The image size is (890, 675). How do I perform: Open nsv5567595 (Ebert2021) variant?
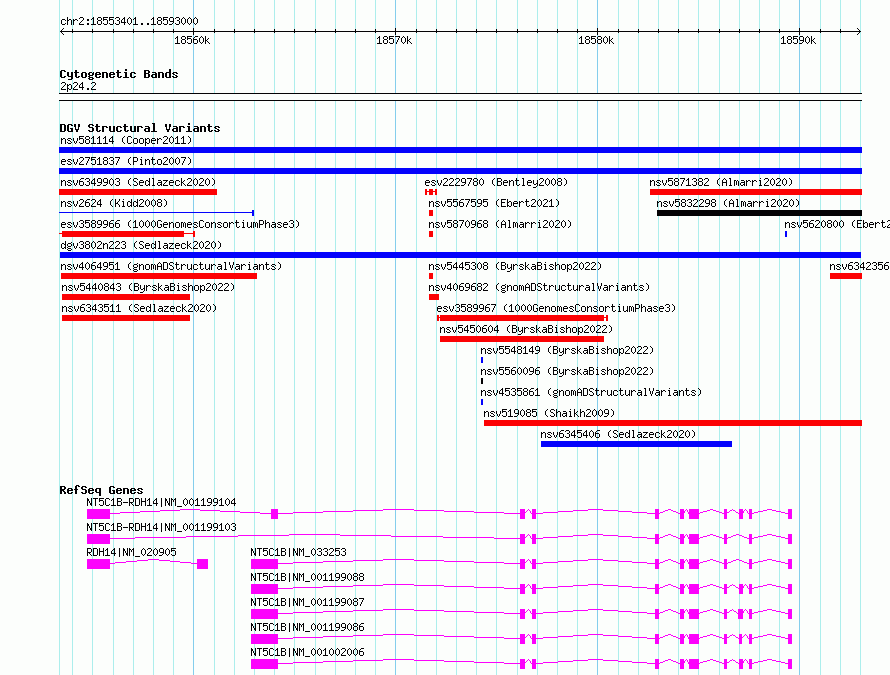494,203
